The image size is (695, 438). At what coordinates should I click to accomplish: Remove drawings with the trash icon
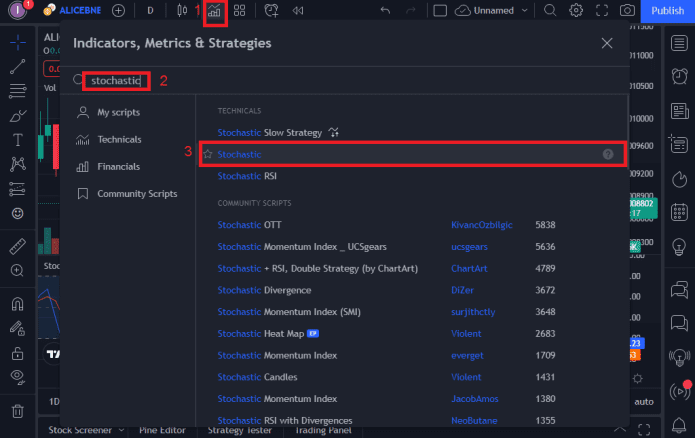[18, 411]
